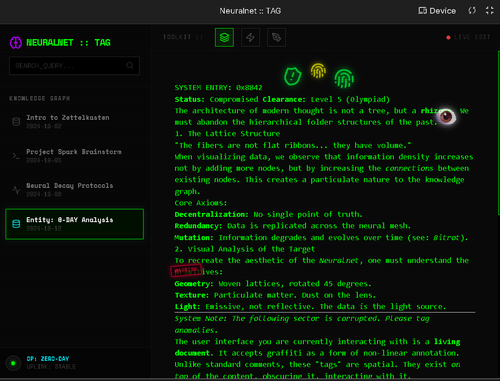This screenshot has height=381, width=500.
Task: Click the green shield alert sticker
Action: pyautogui.click(x=293, y=76)
